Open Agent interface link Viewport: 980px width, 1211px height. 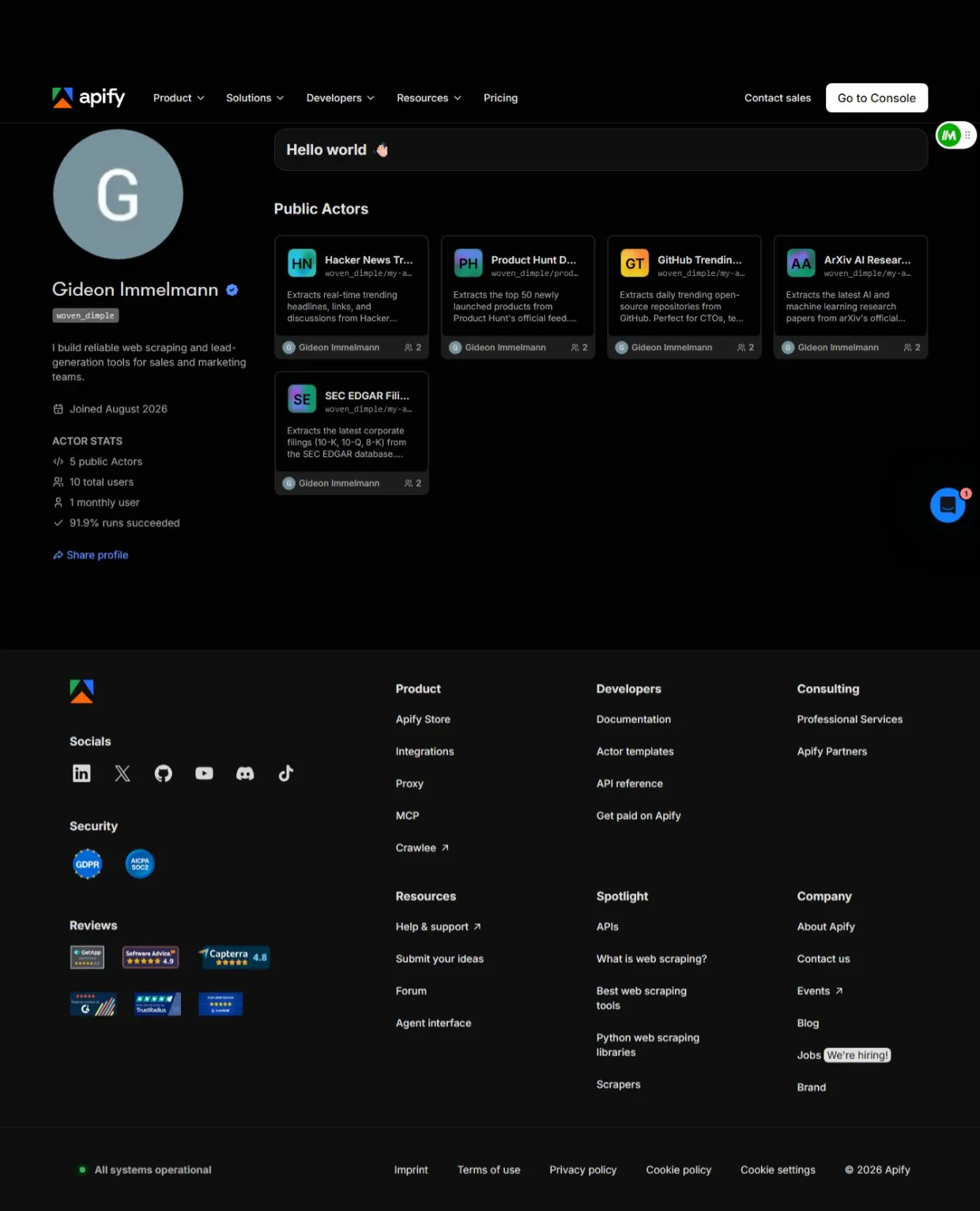pos(433,1023)
